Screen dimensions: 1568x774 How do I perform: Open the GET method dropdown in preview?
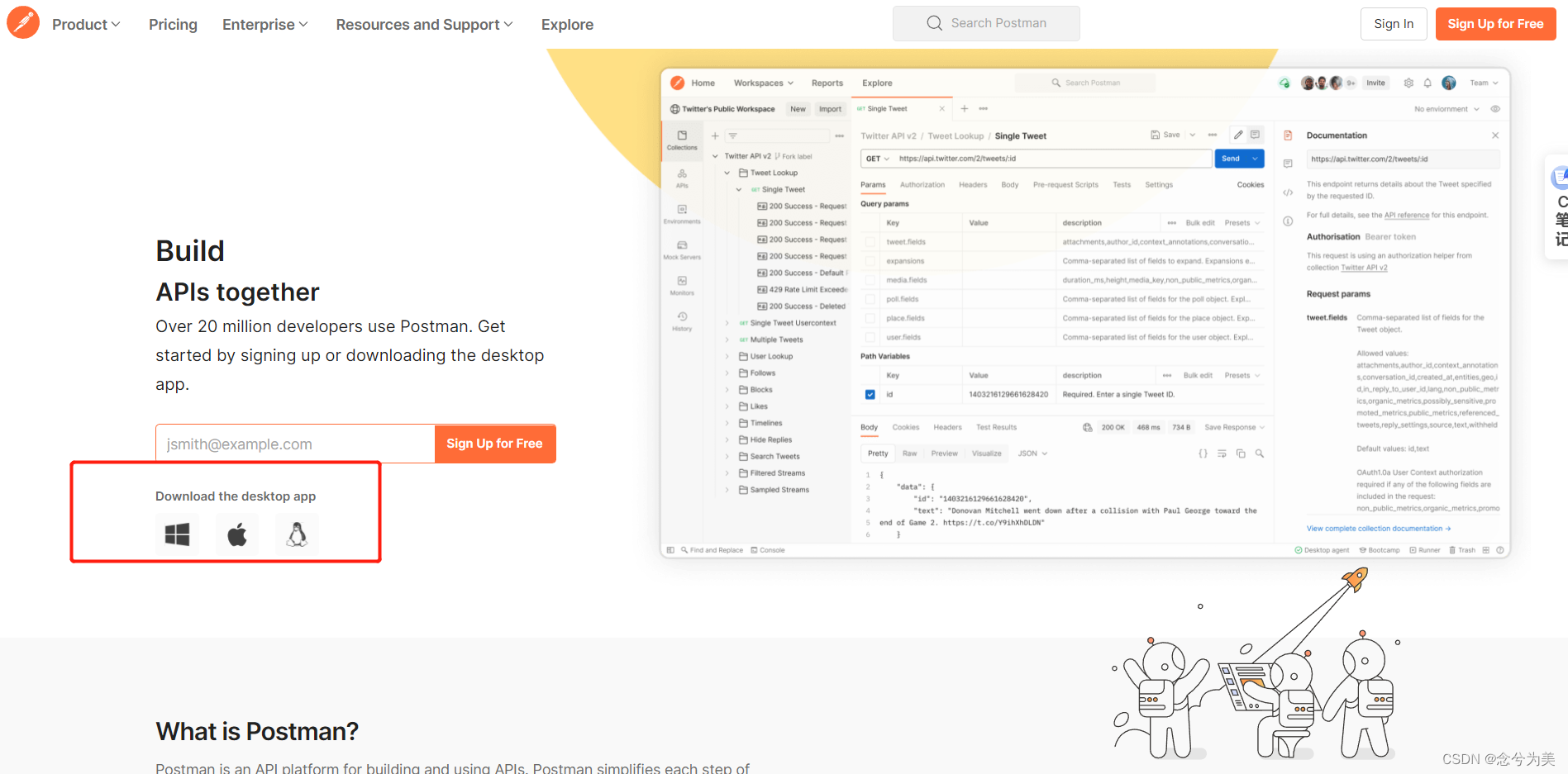point(878,159)
